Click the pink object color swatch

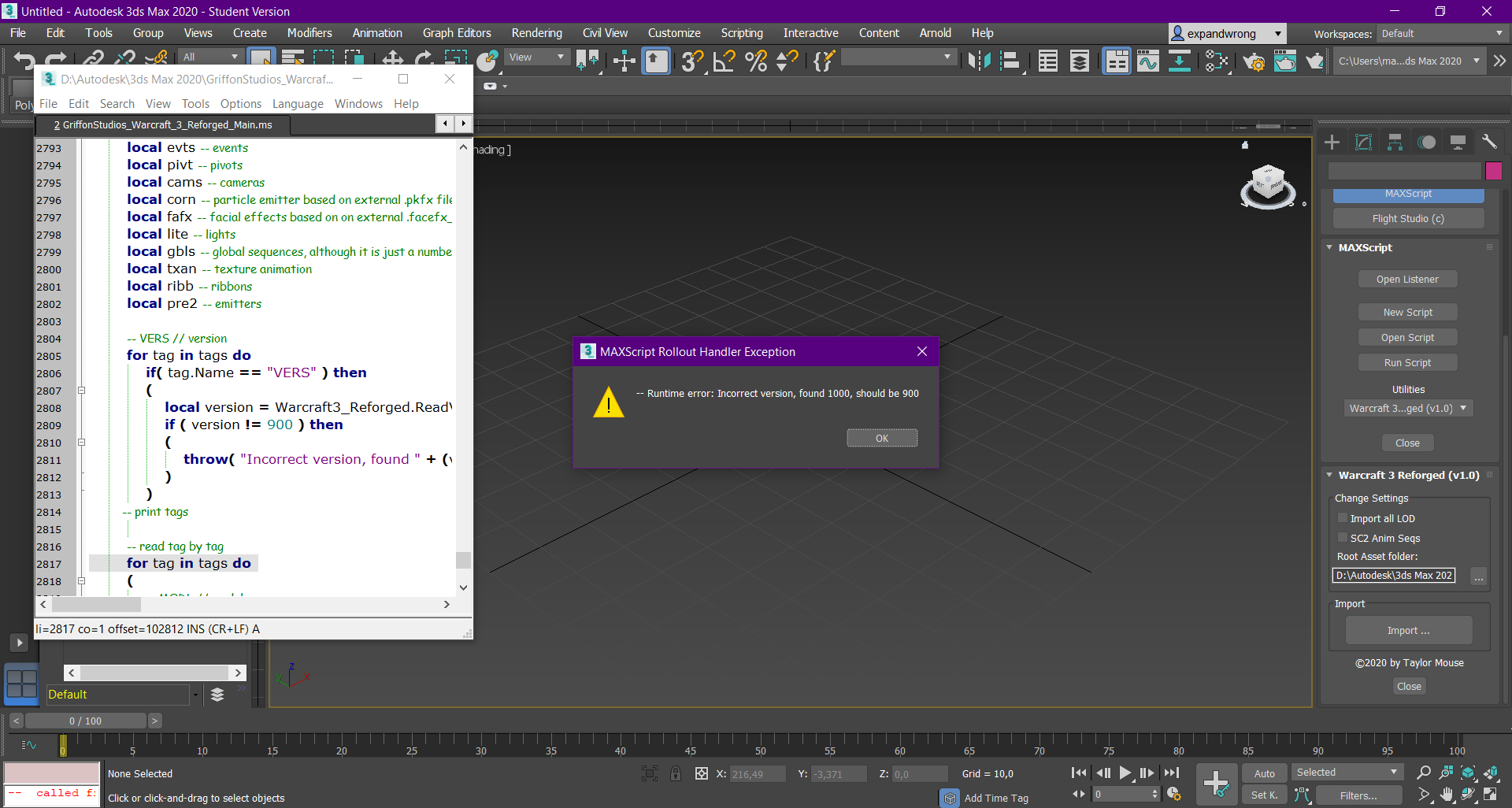pos(1493,171)
